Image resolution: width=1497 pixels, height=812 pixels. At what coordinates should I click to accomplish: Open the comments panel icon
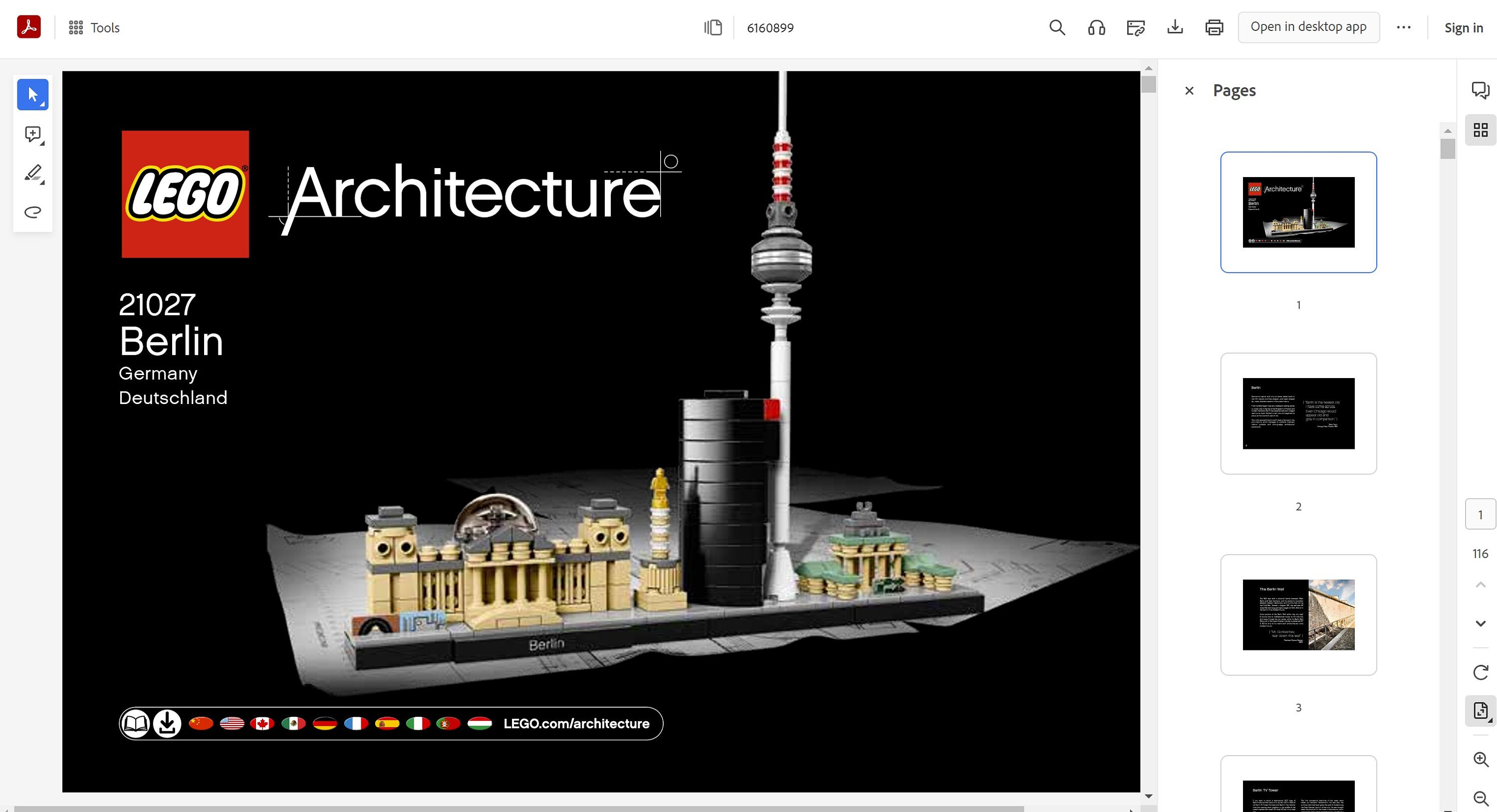pos(1480,90)
